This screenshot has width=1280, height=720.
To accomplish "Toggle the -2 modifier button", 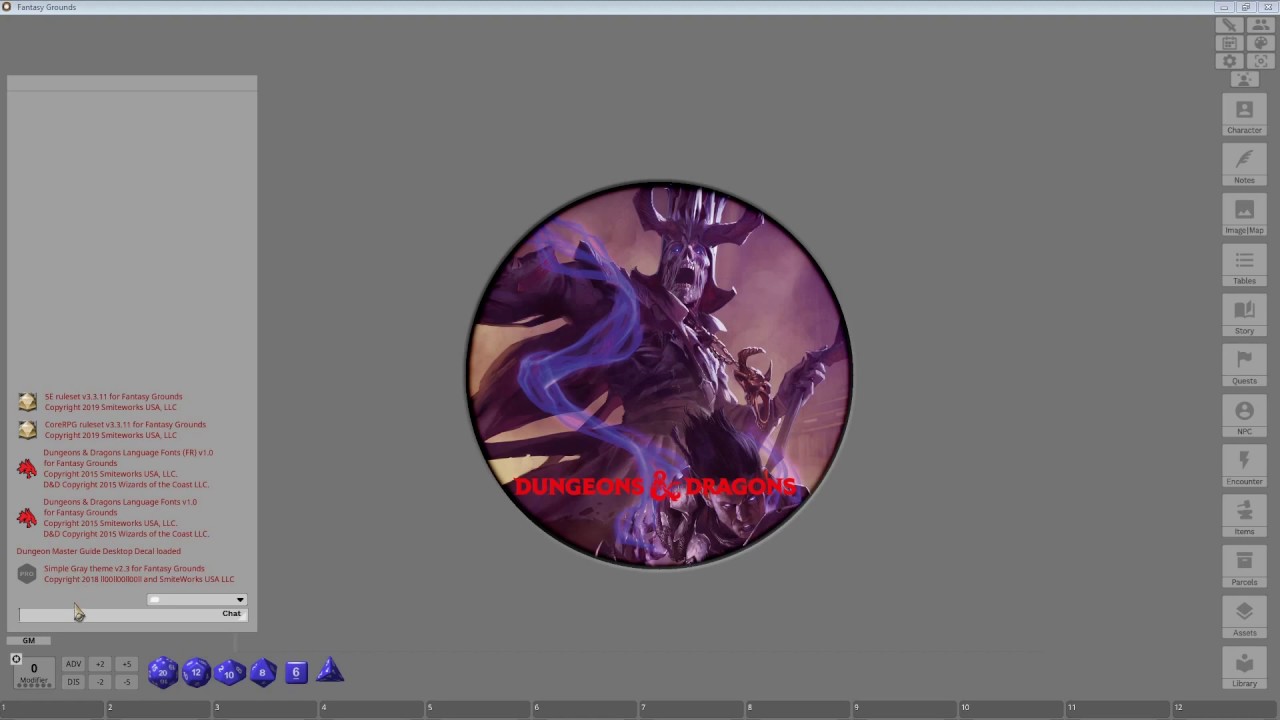I will (x=100, y=682).
